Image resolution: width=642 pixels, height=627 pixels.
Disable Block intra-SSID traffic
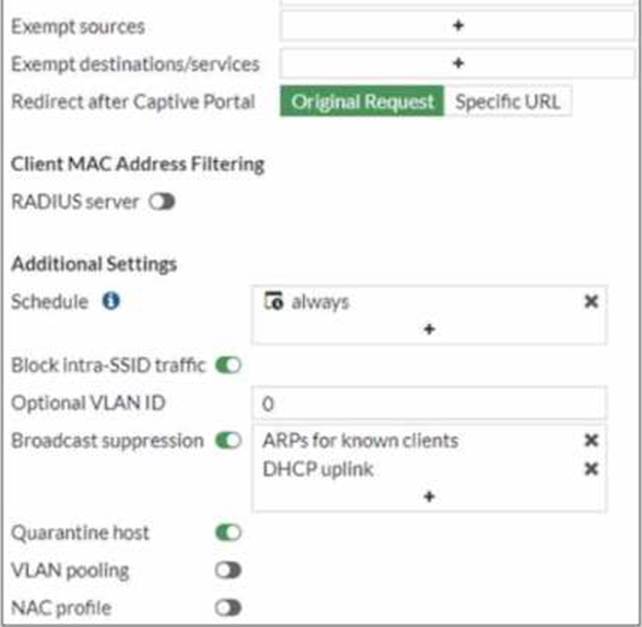coord(228,366)
